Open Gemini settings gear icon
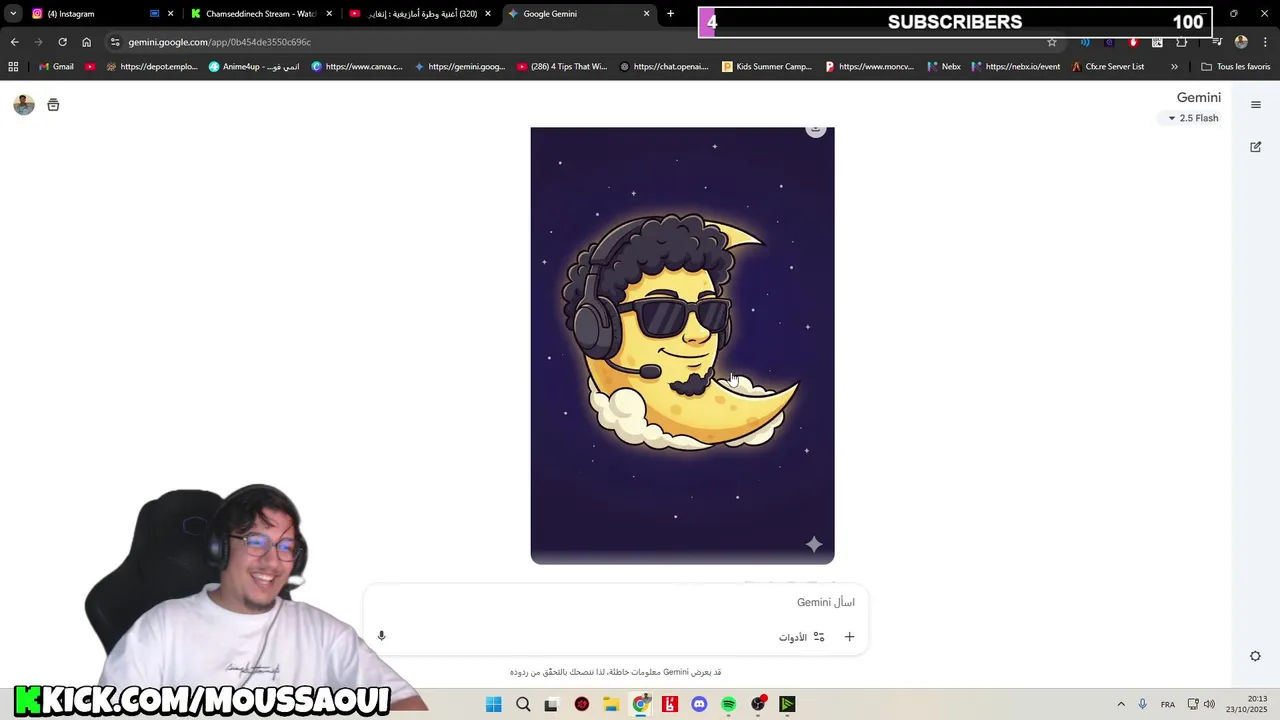The image size is (1280, 720). coord(1255,656)
